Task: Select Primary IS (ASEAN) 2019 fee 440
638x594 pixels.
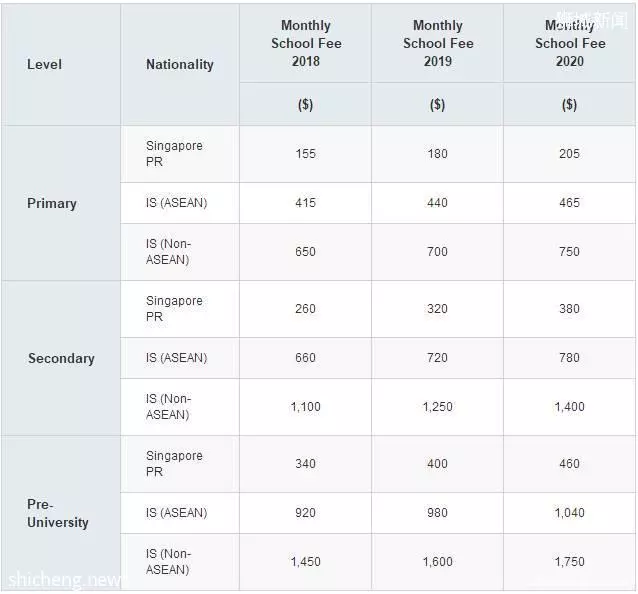Action: tap(437, 203)
